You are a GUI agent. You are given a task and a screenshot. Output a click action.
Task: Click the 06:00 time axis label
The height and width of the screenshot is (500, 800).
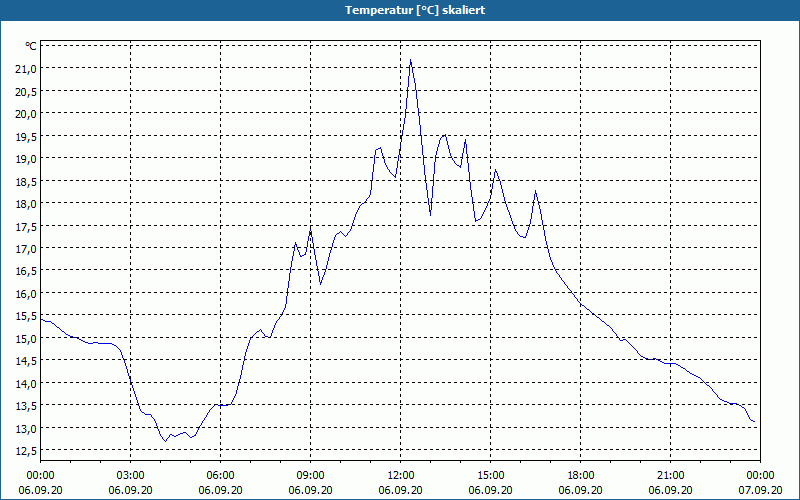[220, 476]
